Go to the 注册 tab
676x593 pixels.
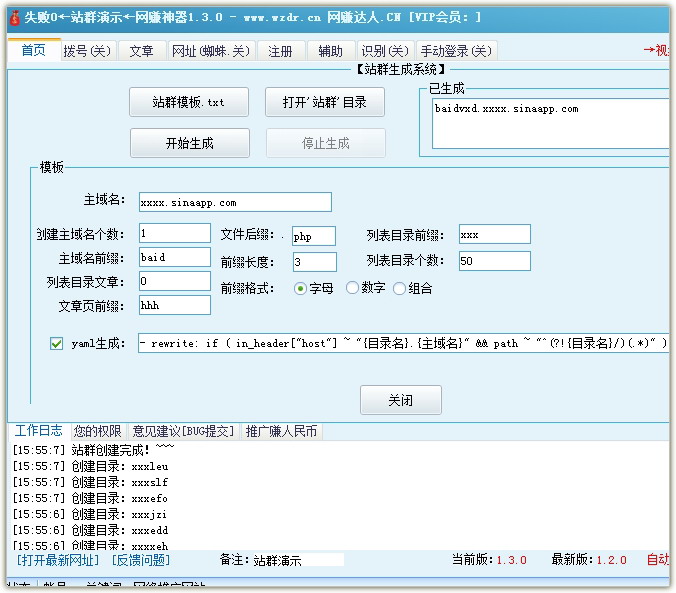(x=280, y=51)
